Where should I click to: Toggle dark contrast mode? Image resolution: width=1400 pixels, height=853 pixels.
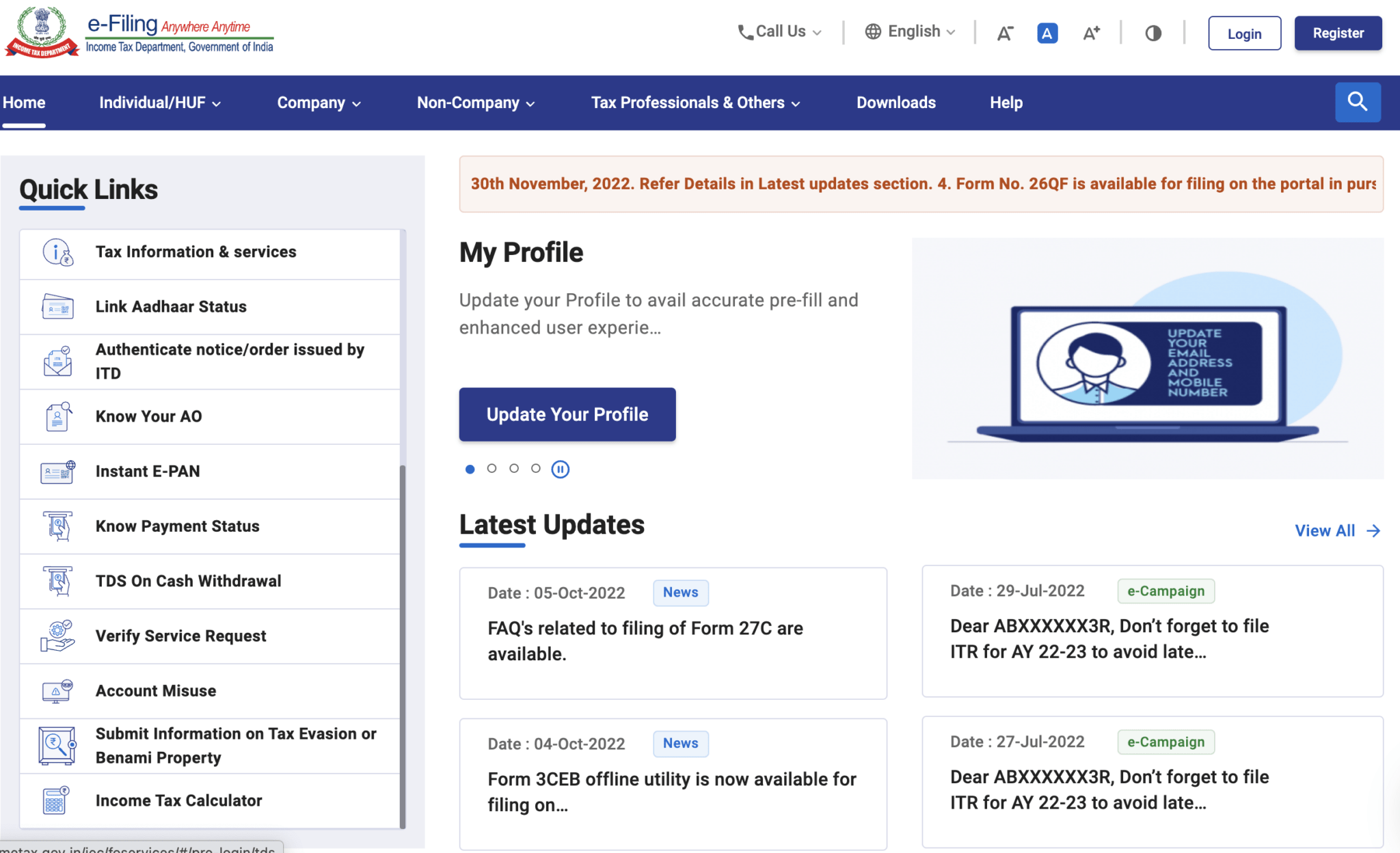coord(1153,32)
